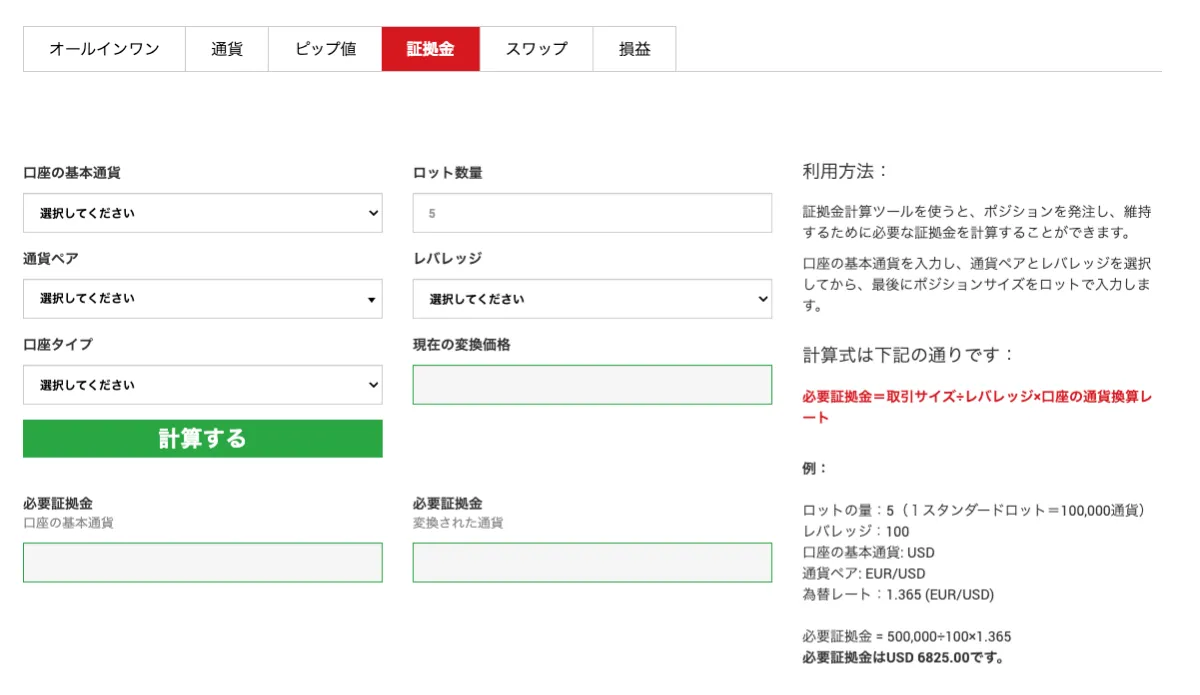Click the 現在の変換価格 input field
The width and height of the screenshot is (1200, 695).
(591, 384)
